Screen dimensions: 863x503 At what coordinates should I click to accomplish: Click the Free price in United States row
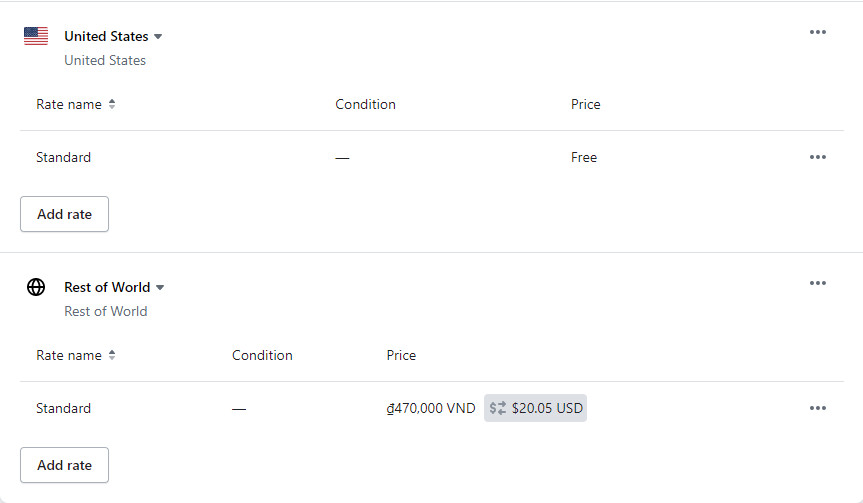584,157
